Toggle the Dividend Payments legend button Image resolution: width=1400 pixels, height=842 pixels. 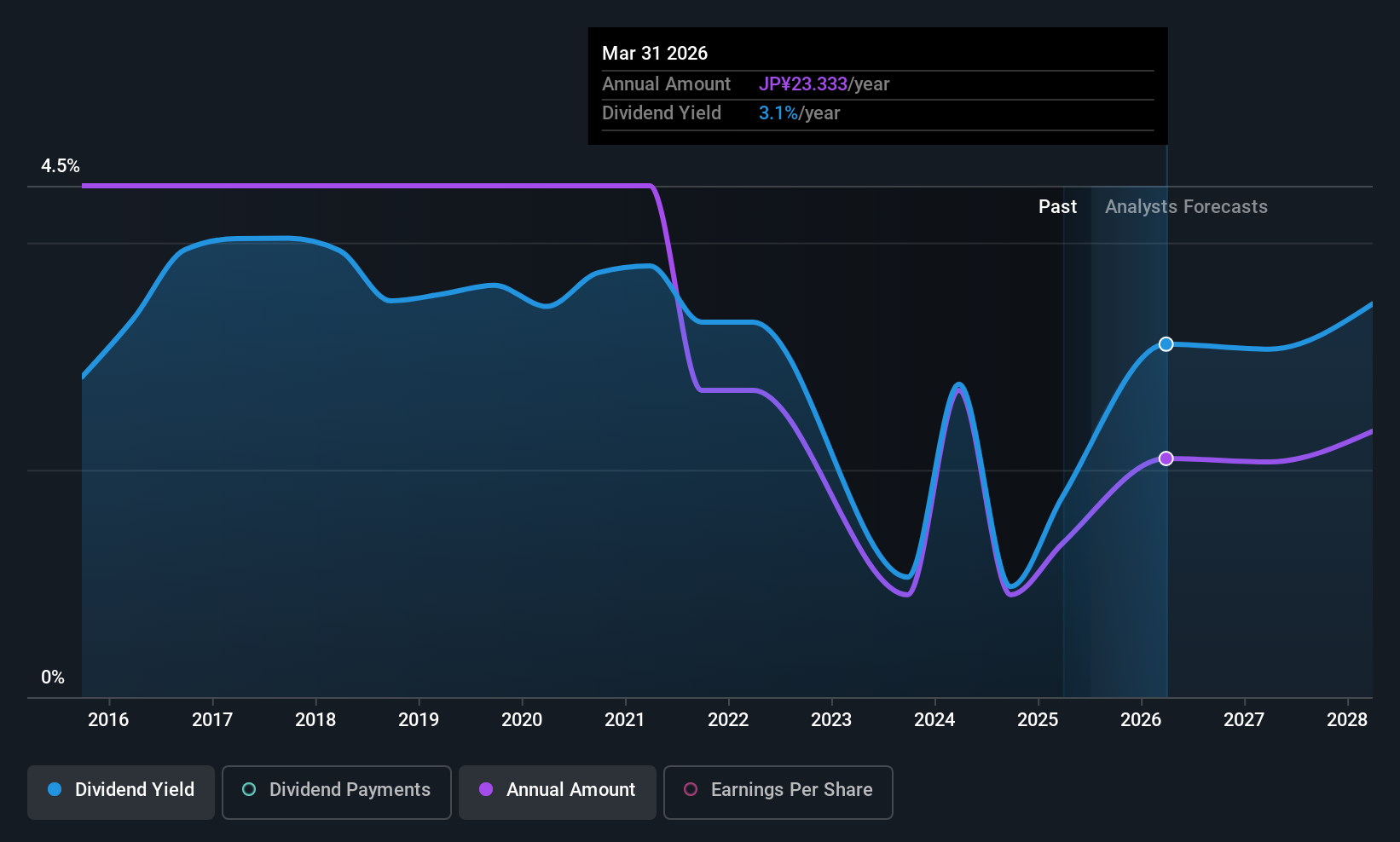(337, 793)
